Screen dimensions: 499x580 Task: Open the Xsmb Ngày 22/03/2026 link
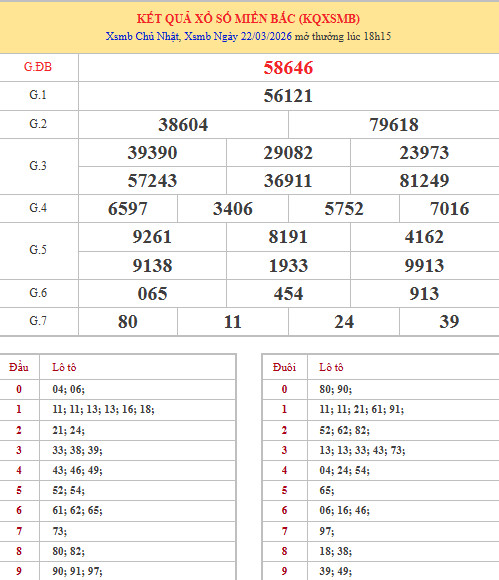coord(238,37)
